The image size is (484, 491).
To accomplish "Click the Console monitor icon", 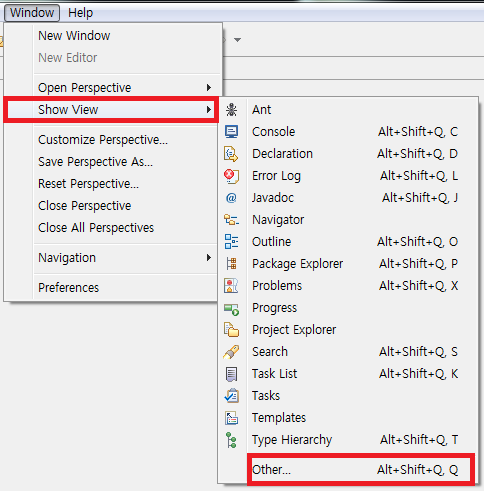I will click(x=231, y=132).
